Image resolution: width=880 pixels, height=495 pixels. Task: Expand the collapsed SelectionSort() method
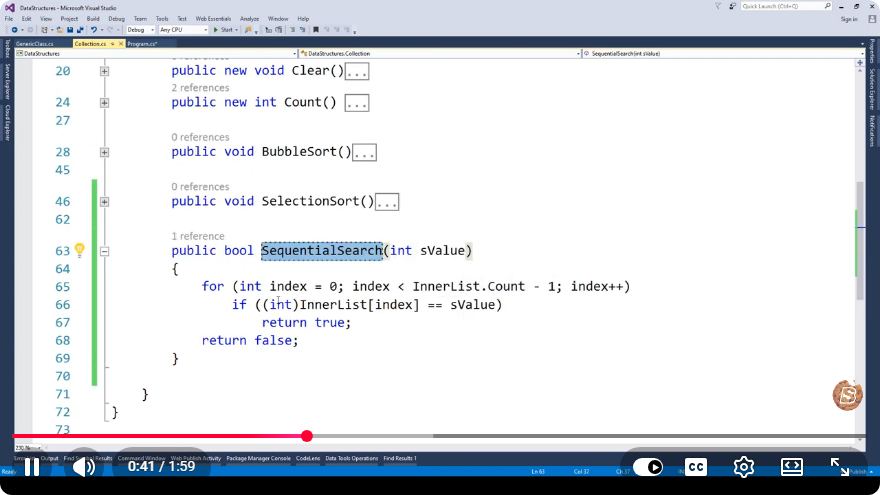[x=104, y=201]
